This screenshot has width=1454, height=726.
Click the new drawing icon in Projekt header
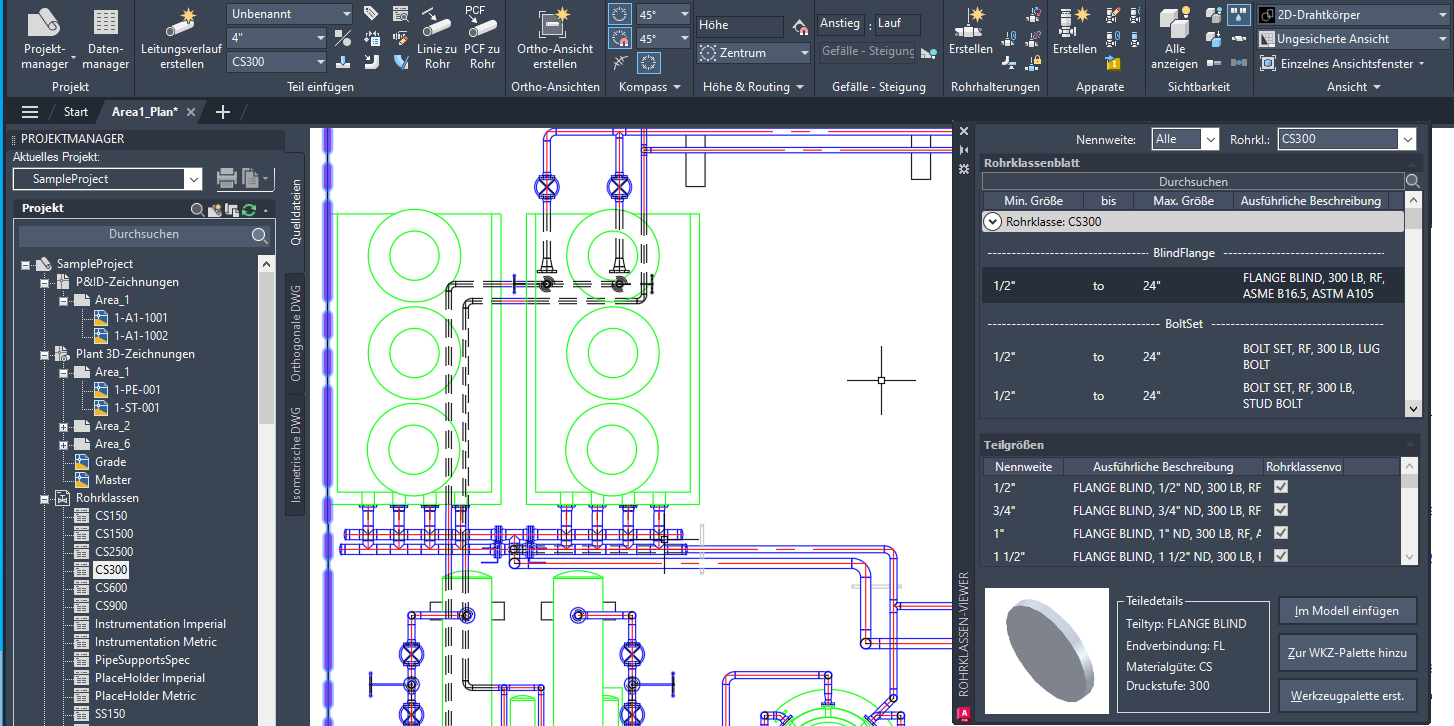[x=214, y=209]
